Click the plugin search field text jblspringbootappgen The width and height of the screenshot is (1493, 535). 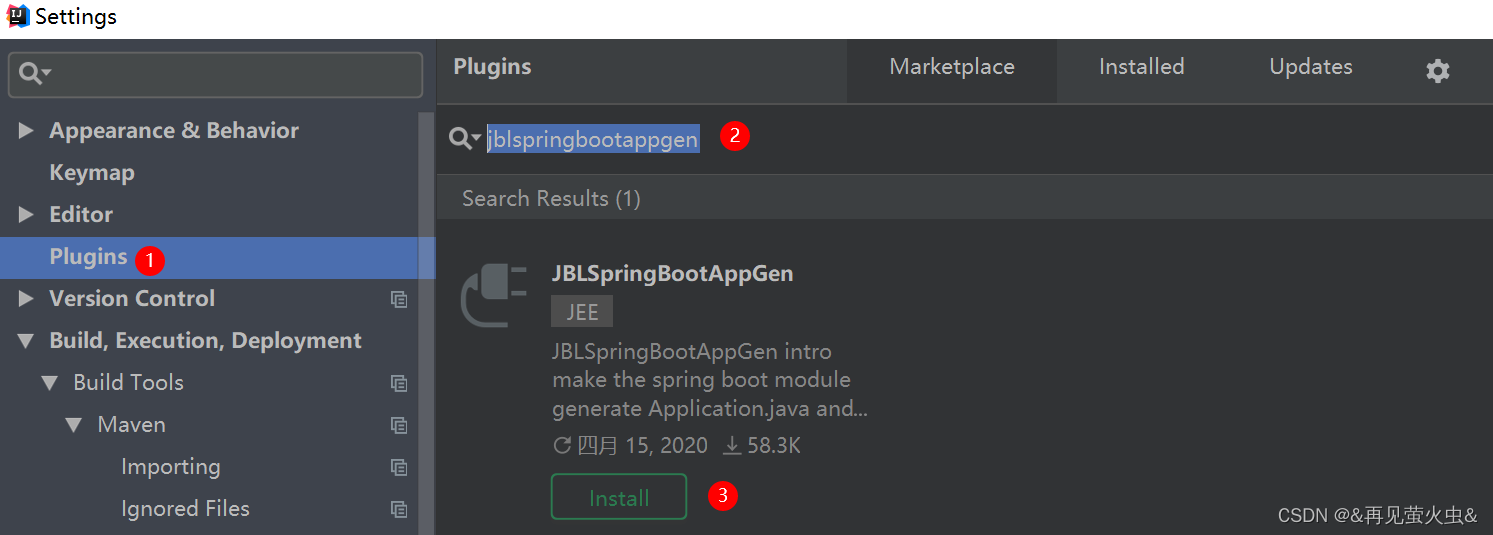tap(593, 139)
